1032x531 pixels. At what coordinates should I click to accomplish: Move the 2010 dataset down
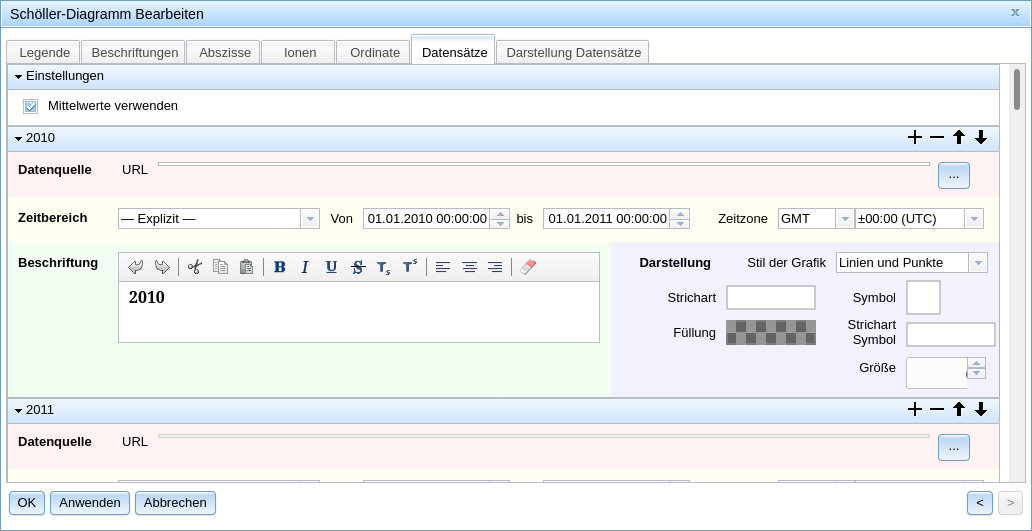[x=981, y=138]
